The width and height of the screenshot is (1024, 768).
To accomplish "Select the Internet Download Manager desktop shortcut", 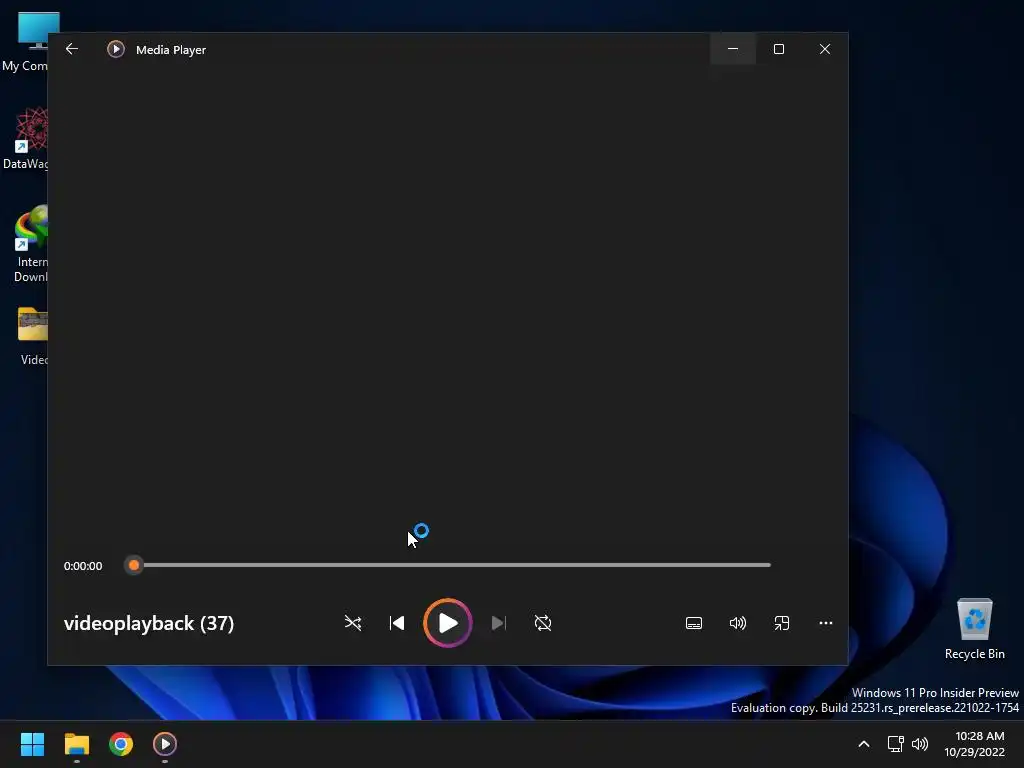I will pos(30,244).
